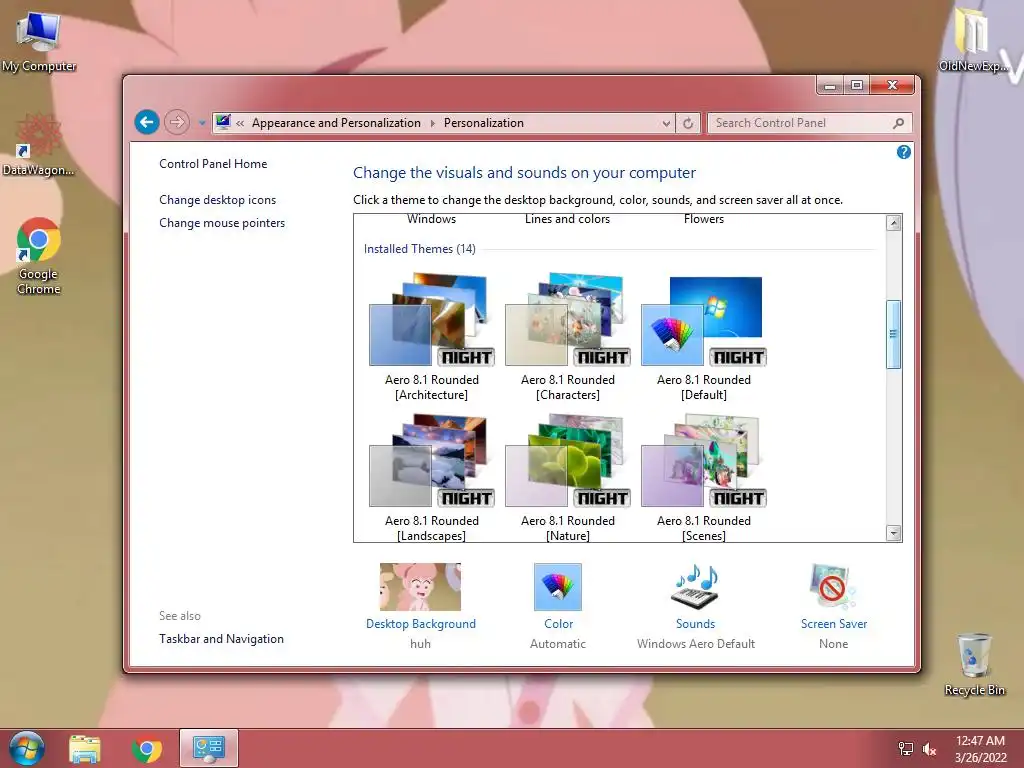Select Aero 8.1 Rounded [Architecture] theme
The height and width of the screenshot is (768, 1024).
(432, 337)
